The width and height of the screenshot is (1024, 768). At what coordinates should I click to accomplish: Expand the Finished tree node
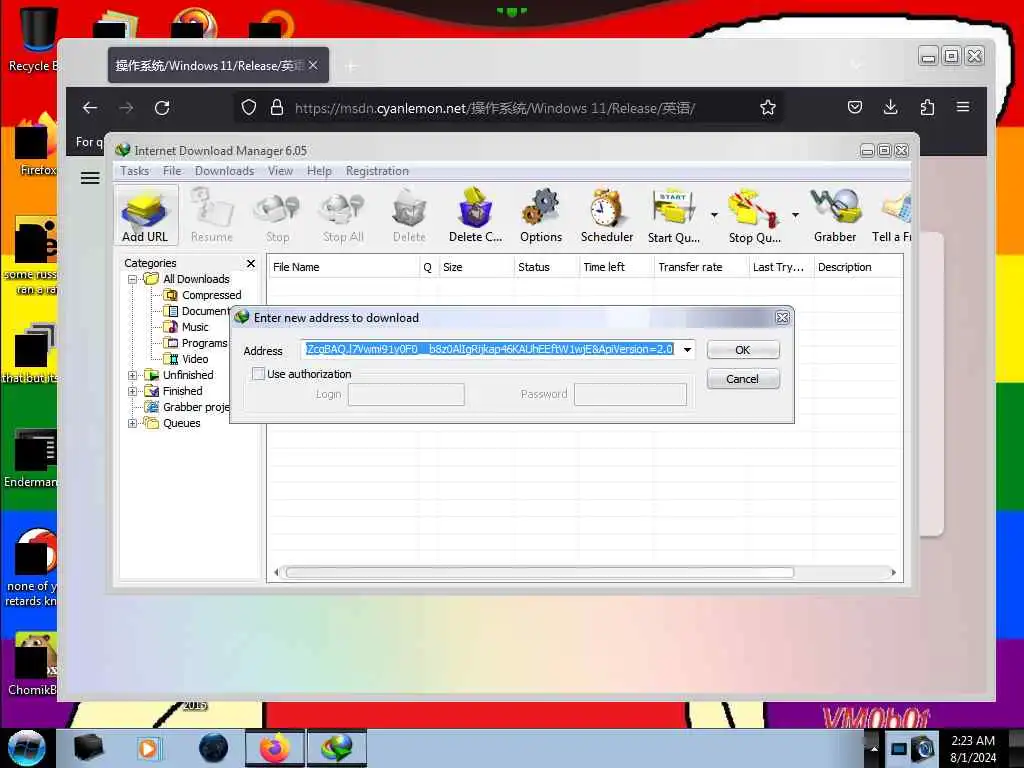click(133, 391)
